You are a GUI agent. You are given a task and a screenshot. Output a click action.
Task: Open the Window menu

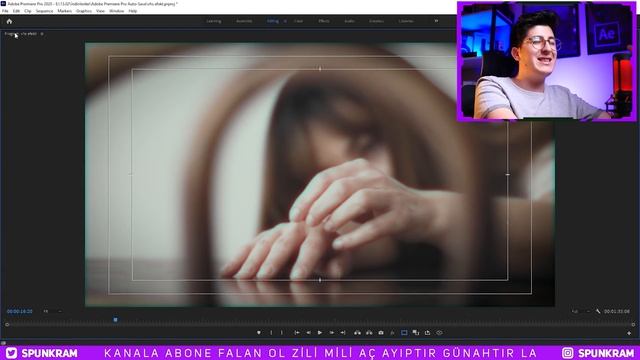point(116,11)
